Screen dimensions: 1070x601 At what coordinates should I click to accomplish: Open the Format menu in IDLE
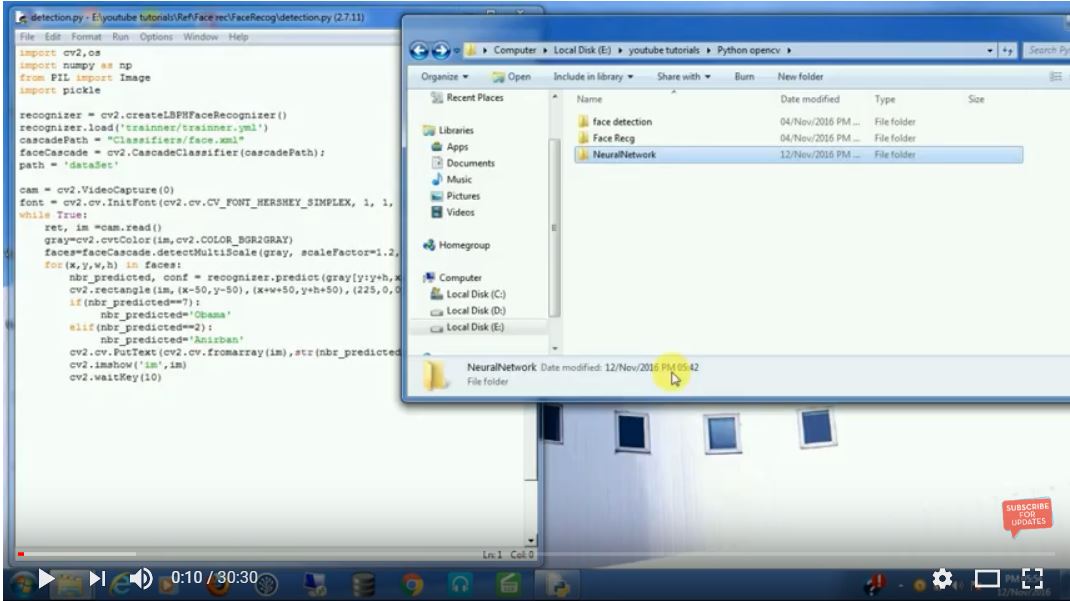pyautogui.click(x=86, y=37)
